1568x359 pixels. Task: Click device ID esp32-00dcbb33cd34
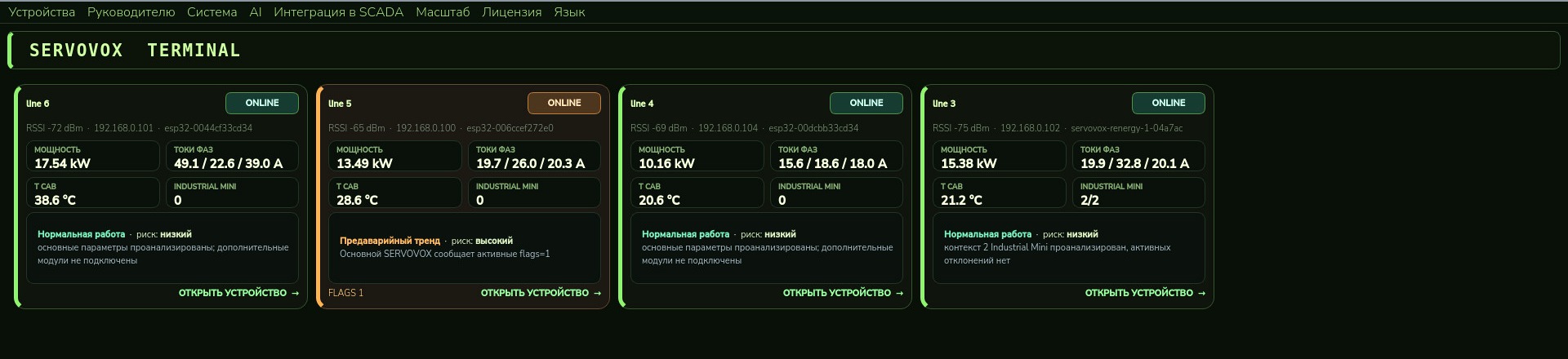tap(813, 128)
